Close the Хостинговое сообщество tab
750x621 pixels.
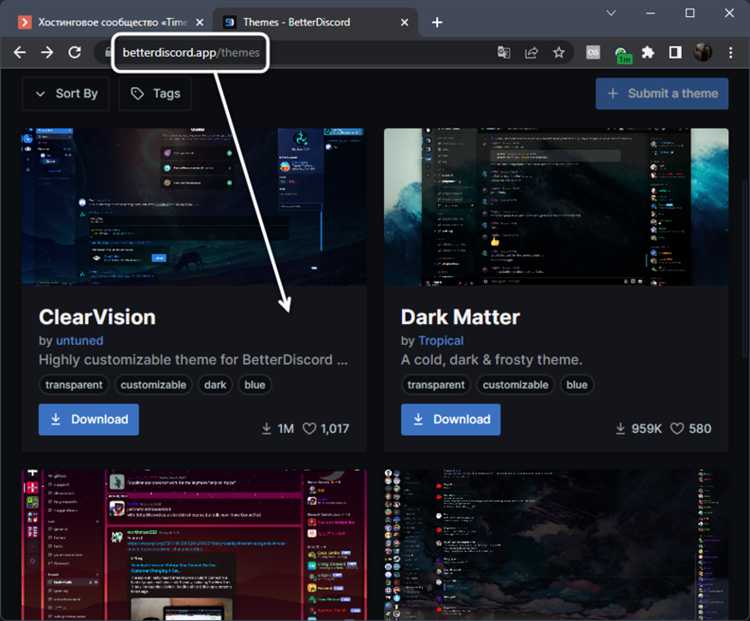click(x=200, y=22)
